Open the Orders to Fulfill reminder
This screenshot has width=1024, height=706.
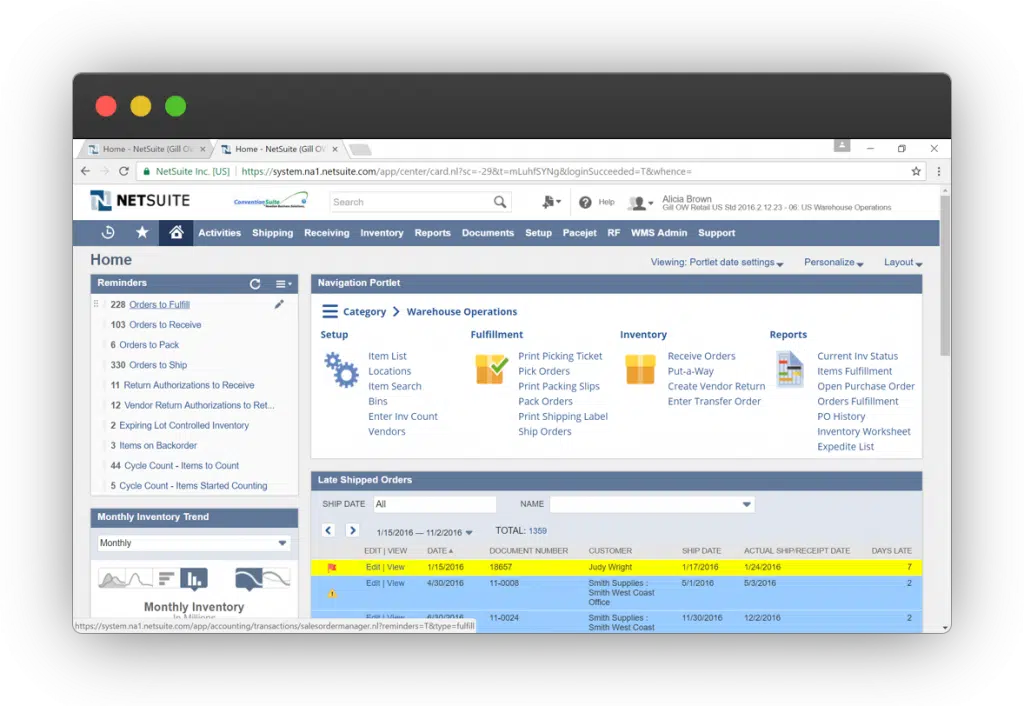coord(159,304)
